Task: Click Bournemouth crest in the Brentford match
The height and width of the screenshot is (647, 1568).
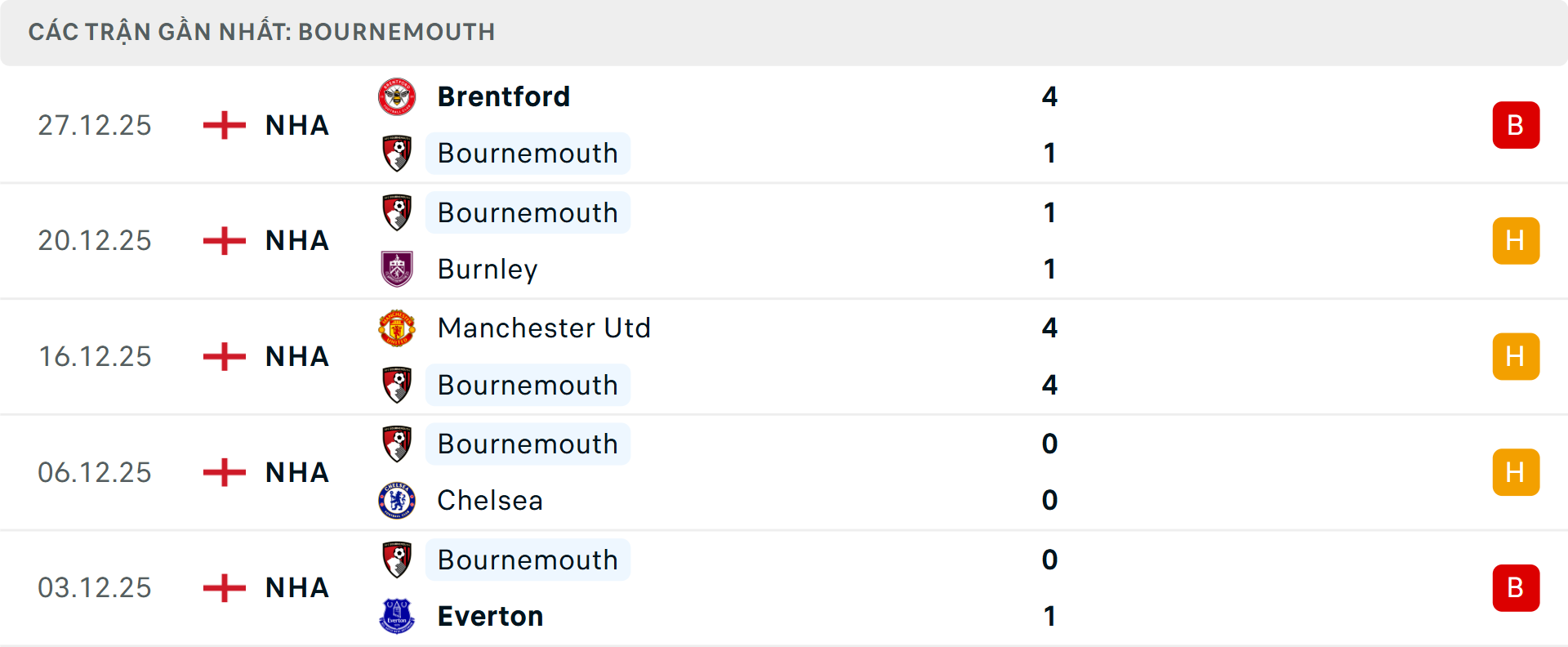Action: [x=397, y=154]
